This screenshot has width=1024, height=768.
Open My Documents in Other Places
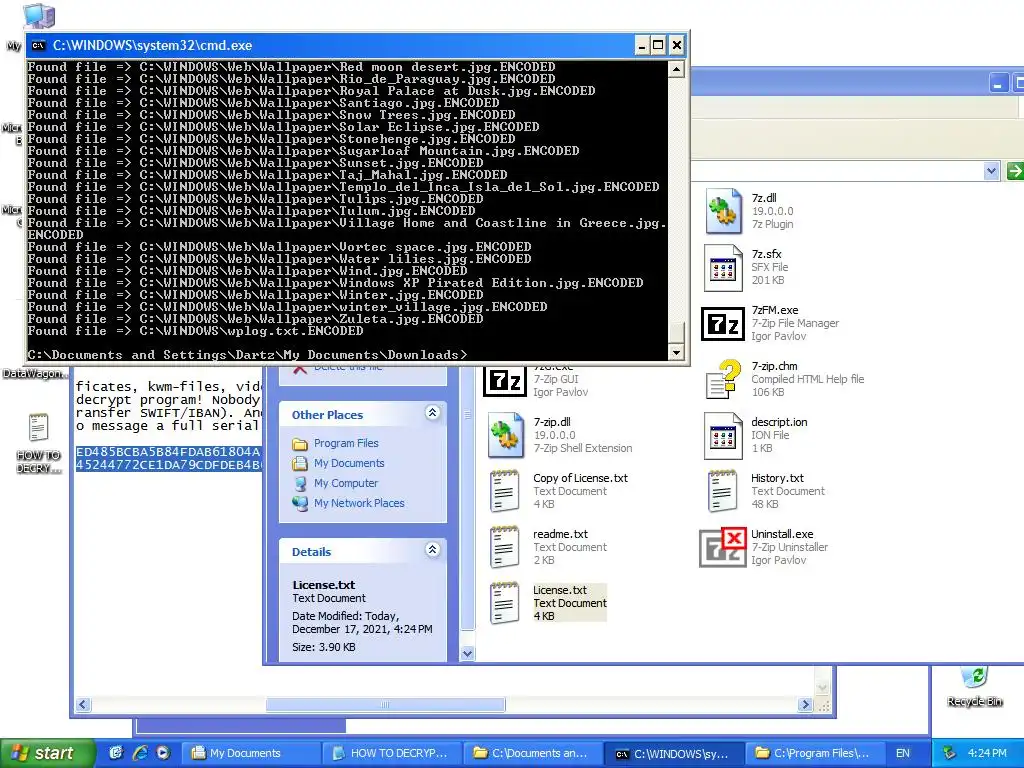pos(349,463)
